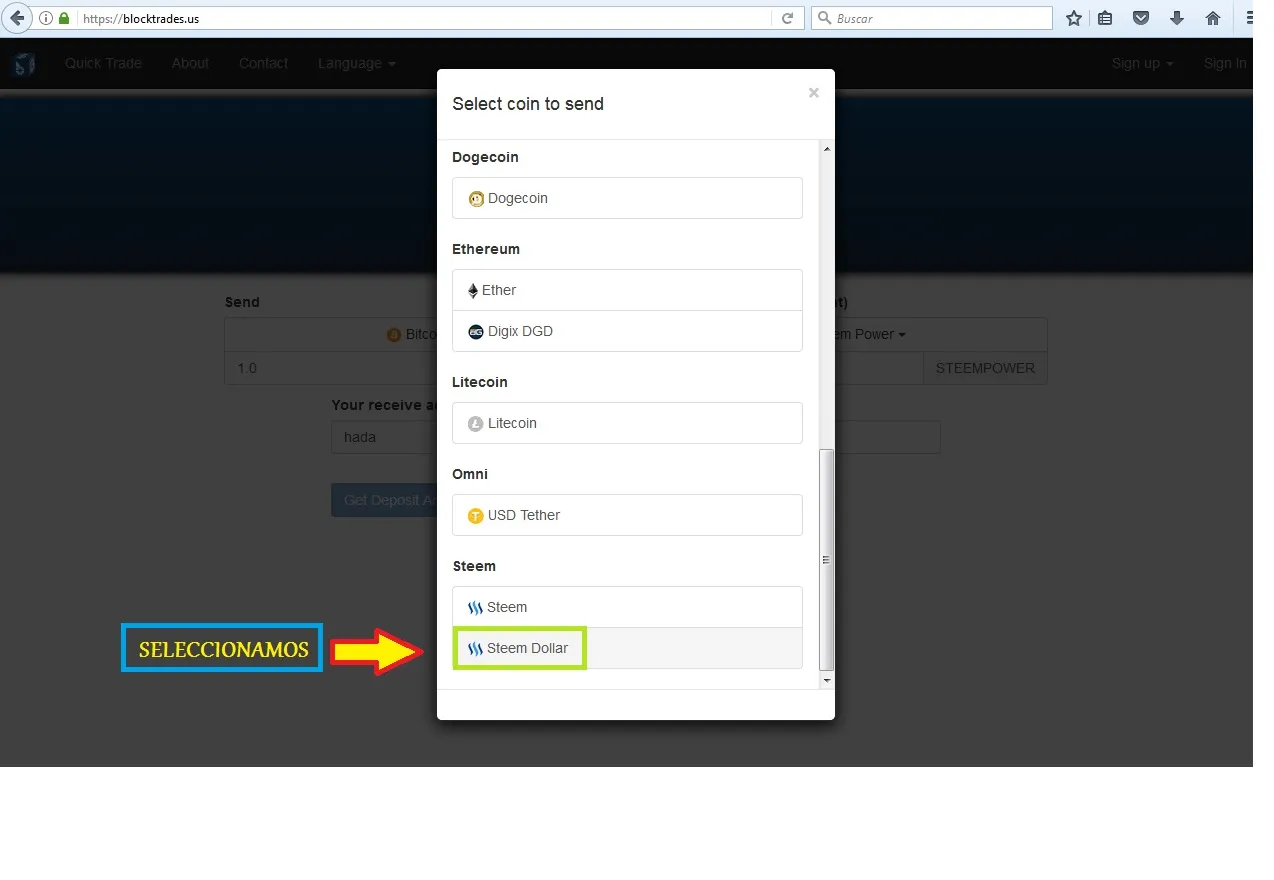Click the browser URL address field
This screenshot has width=1274, height=880.
click(425, 18)
